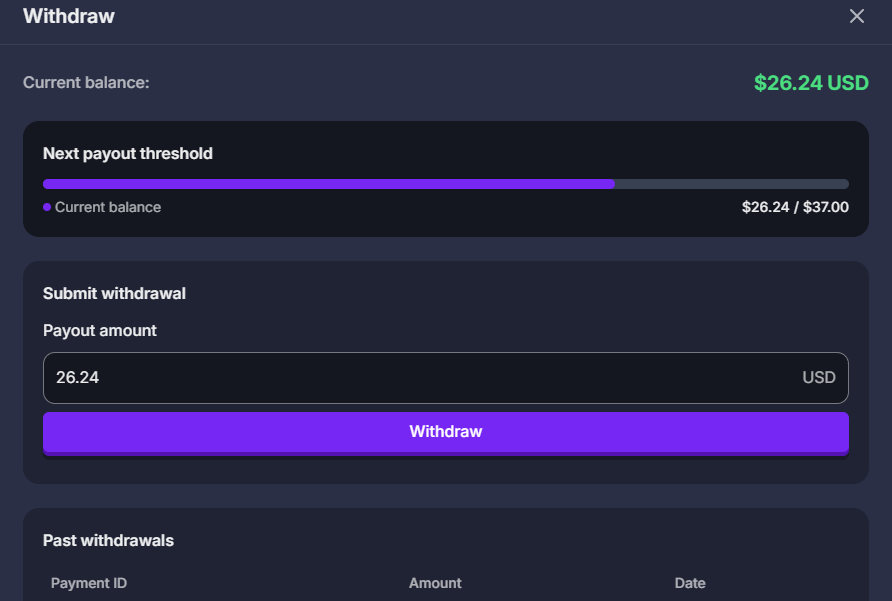This screenshot has height=601, width=892.
Task: Click the Amount column header
Action: (435, 583)
